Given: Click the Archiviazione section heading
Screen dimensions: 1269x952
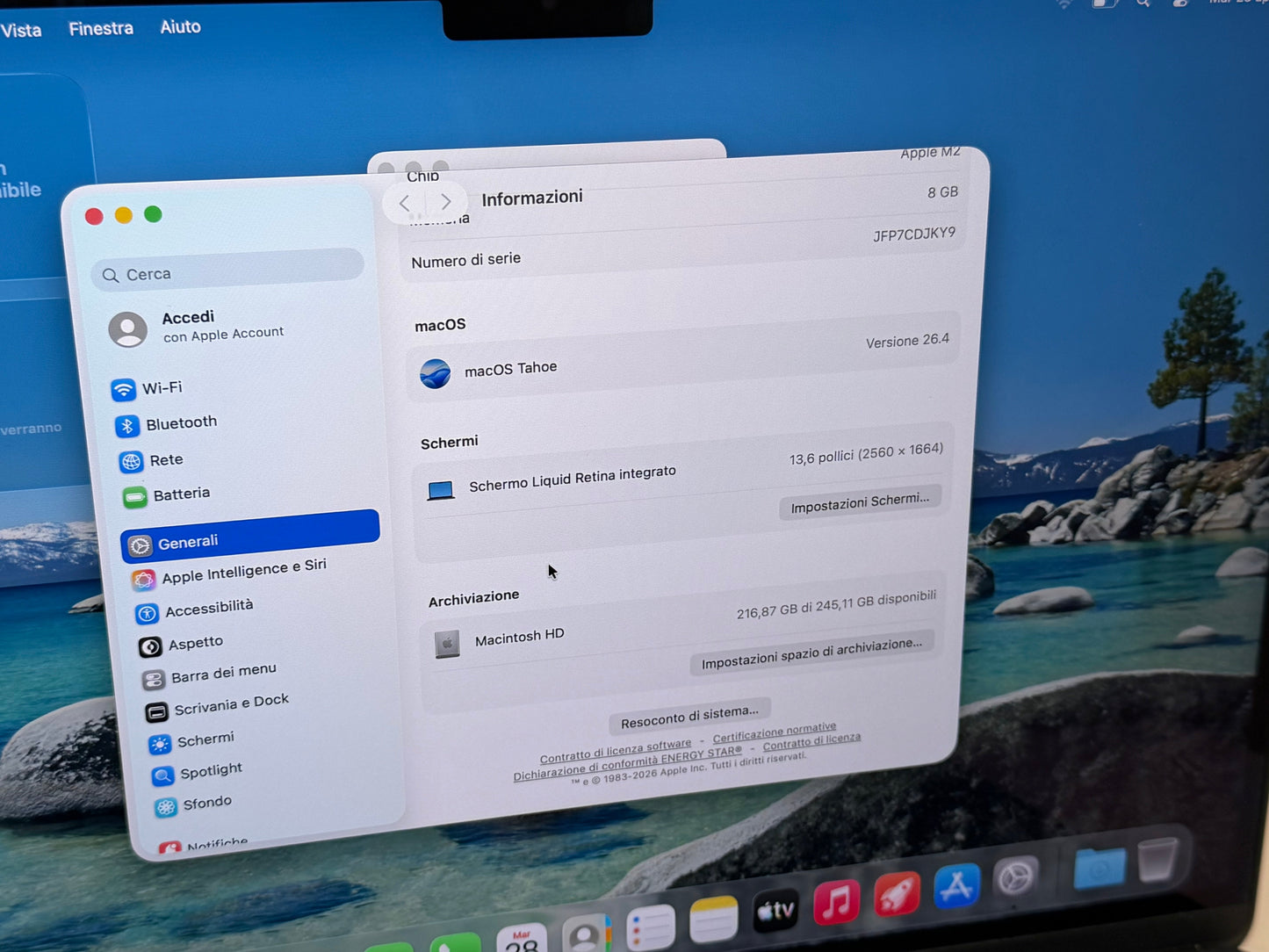Looking at the screenshot, I should point(473,598).
